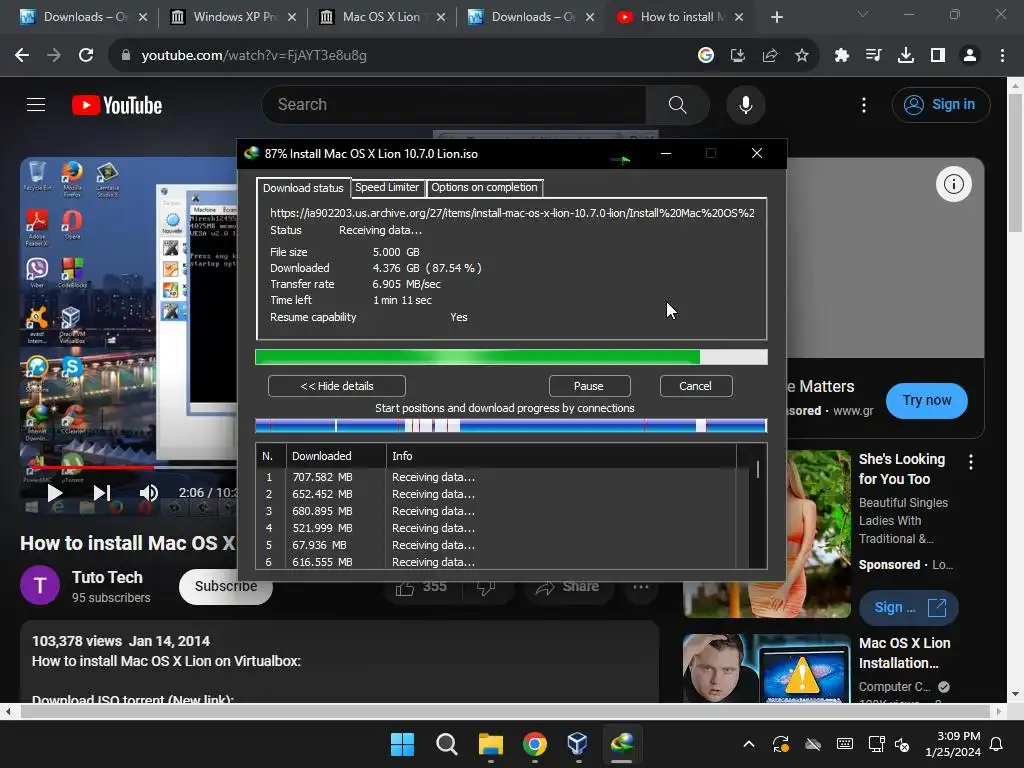Open options for She's Looking ad
Image resolution: width=1024 pixels, height=768 pixels.
pos(971,462)
